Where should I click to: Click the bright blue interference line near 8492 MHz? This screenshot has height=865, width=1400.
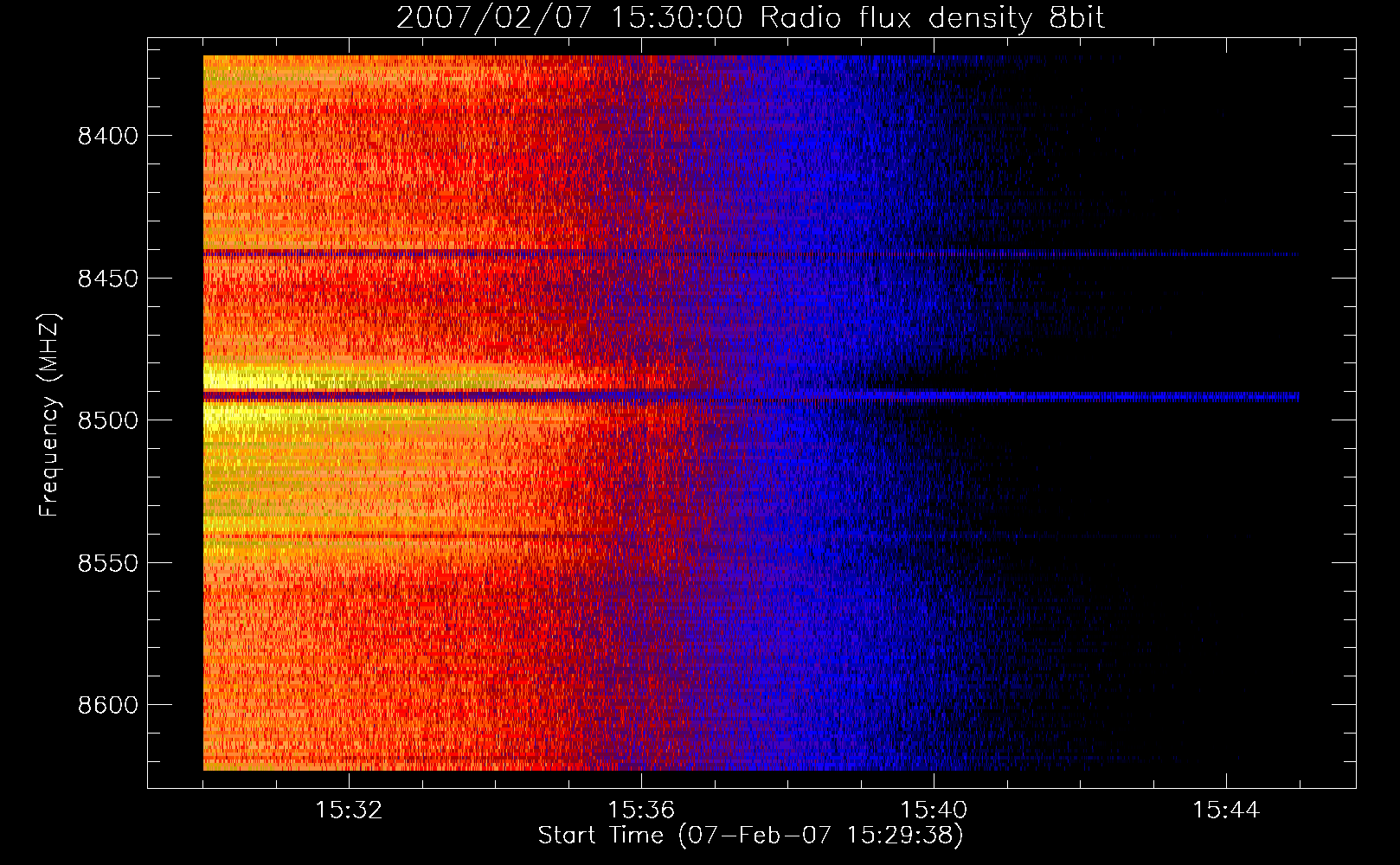[751, 397]
